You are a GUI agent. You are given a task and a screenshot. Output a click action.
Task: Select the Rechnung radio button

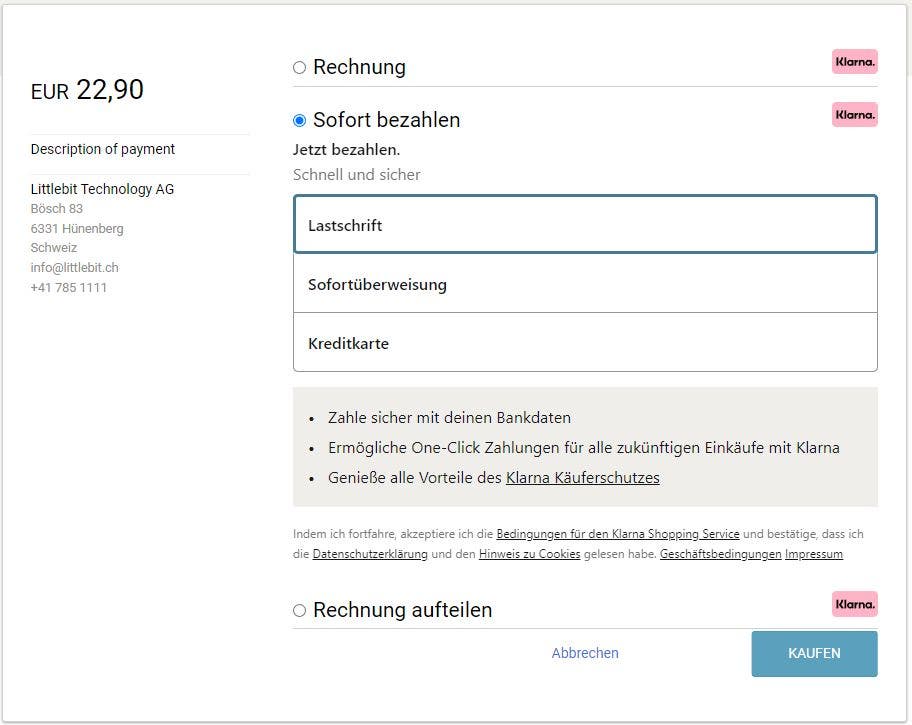[300, 67]
